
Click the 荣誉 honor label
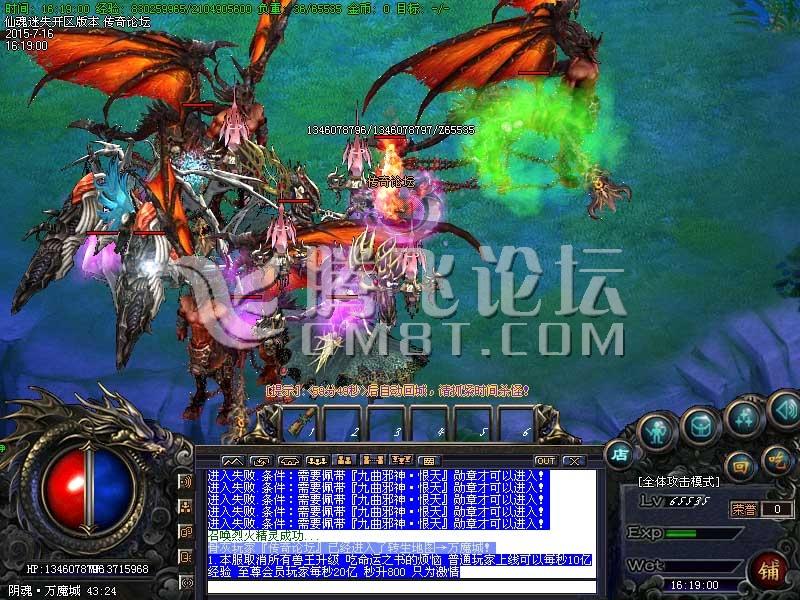pos(744,509)
